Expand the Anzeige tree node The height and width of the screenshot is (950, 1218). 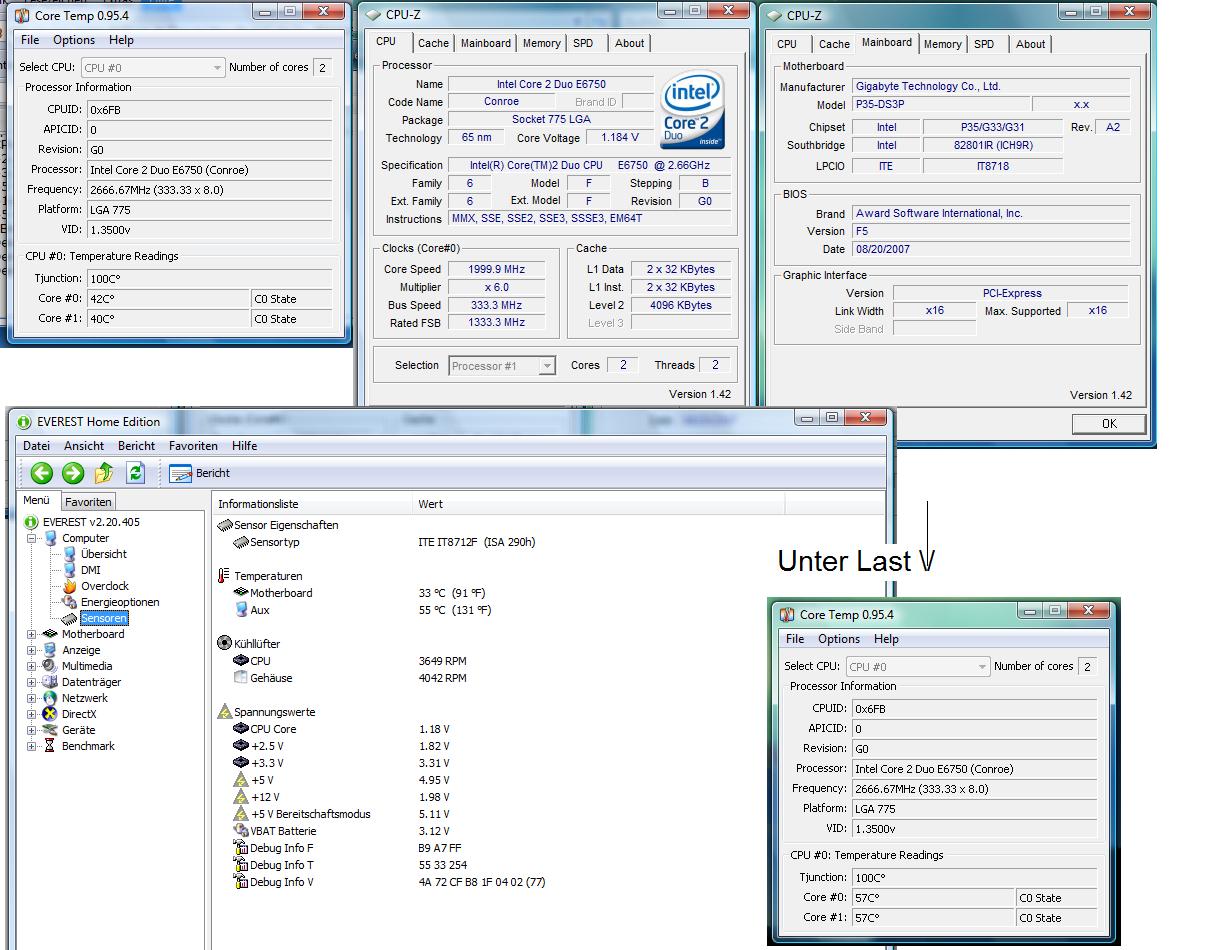point(32,650)
